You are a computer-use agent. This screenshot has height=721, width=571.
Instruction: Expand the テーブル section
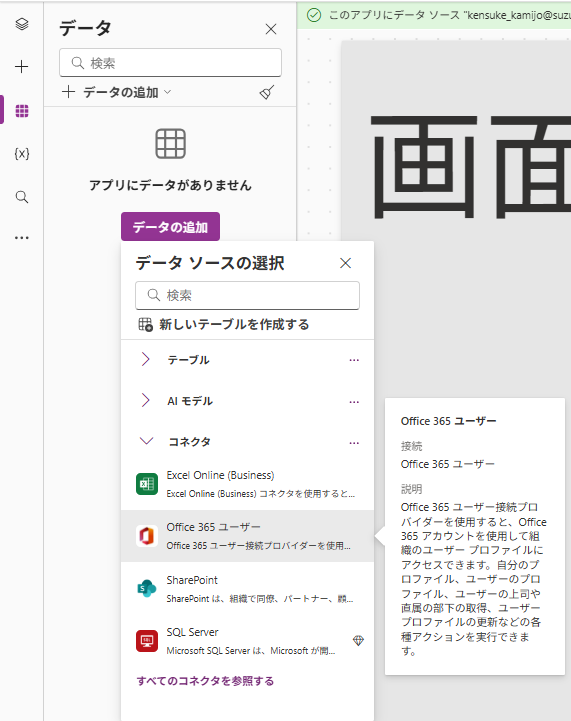[x=146, y=360]
